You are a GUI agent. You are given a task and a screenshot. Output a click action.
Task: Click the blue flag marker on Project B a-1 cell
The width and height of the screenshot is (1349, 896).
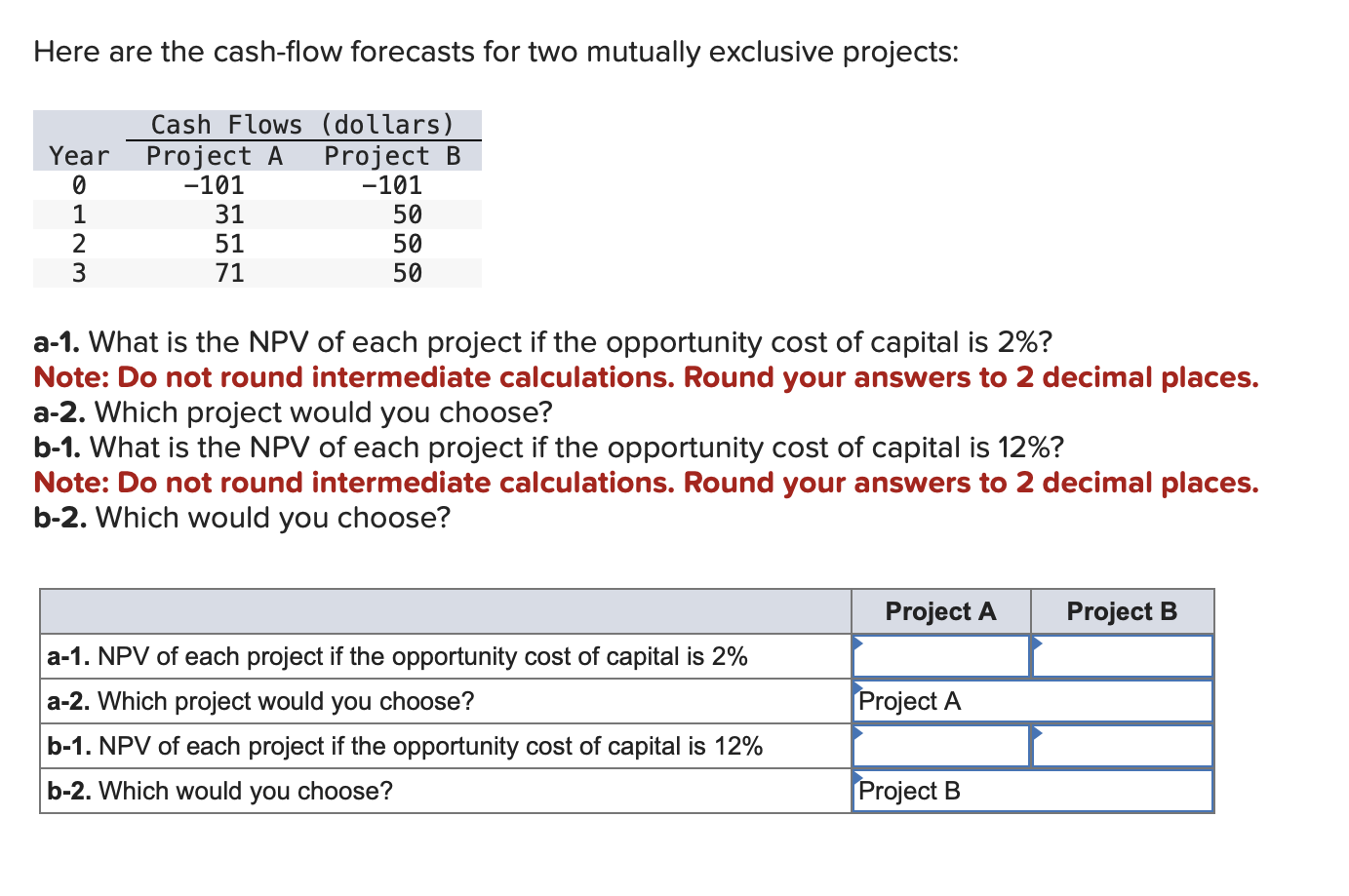coord(1037,643)
